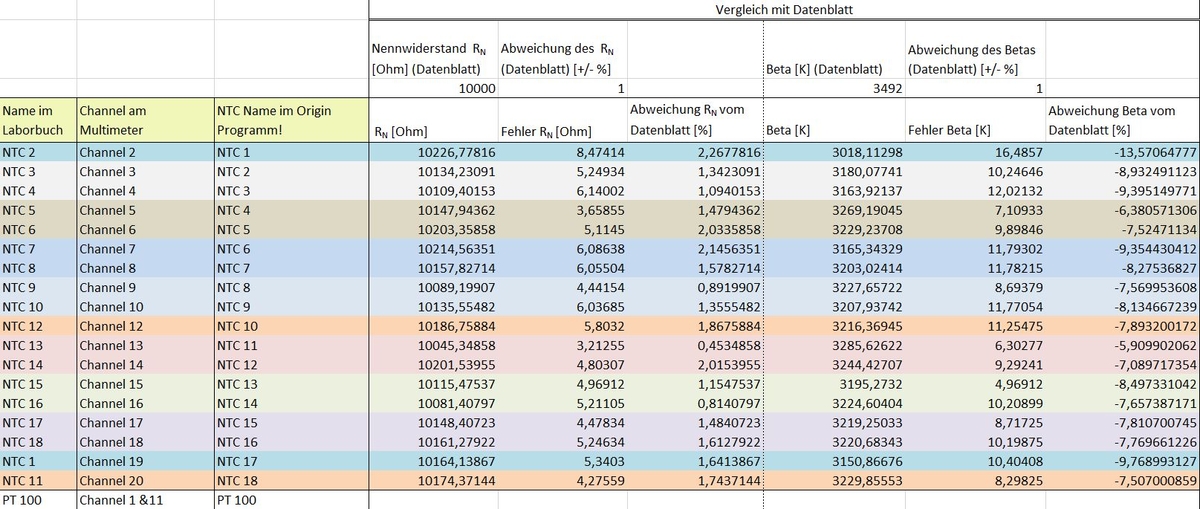The height and width of the screenshot is (509, 1200).
Task: Select the 'NTC 15' laborbuch cell
Action: click(x=38, y=385)
